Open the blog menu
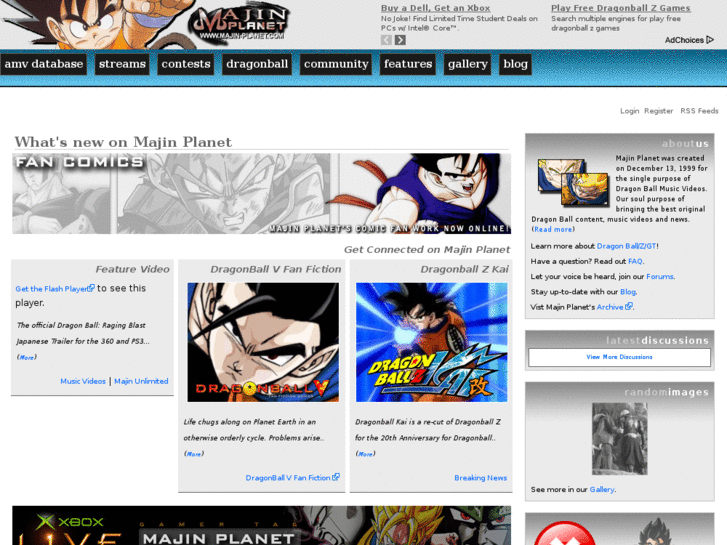This screenshot has width=727, height=545. [516, 64]
